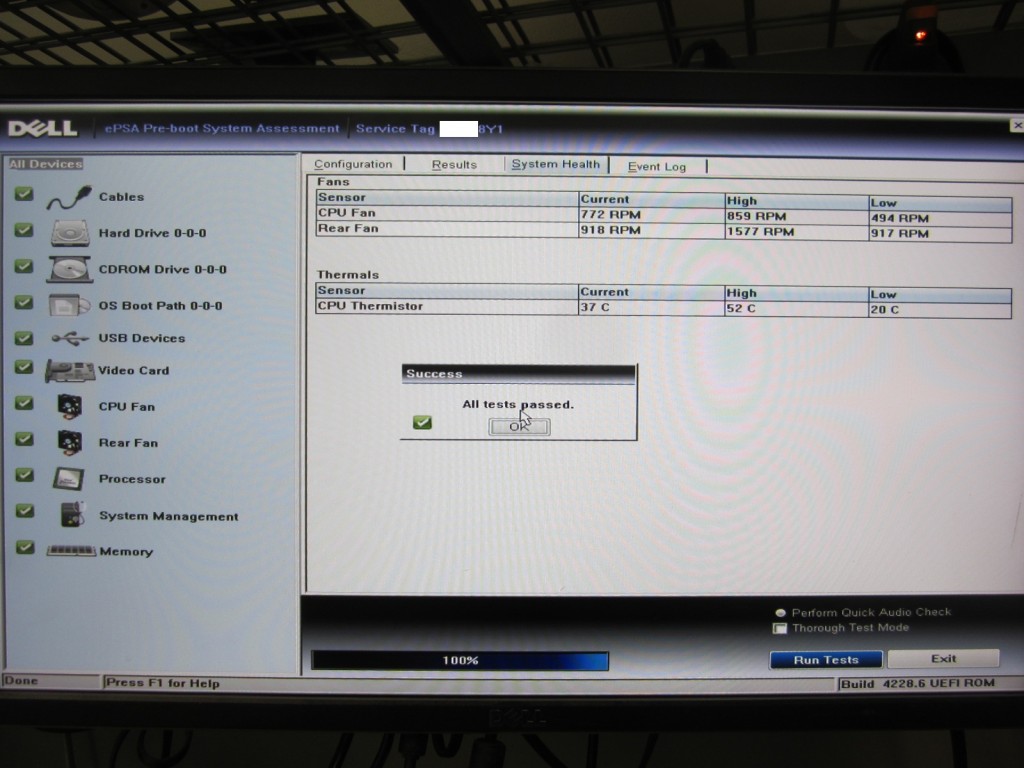Click the CDROM Drive 0-0-0 icon
This screenshot has height=768, width=1024.
tap(69, 269)
